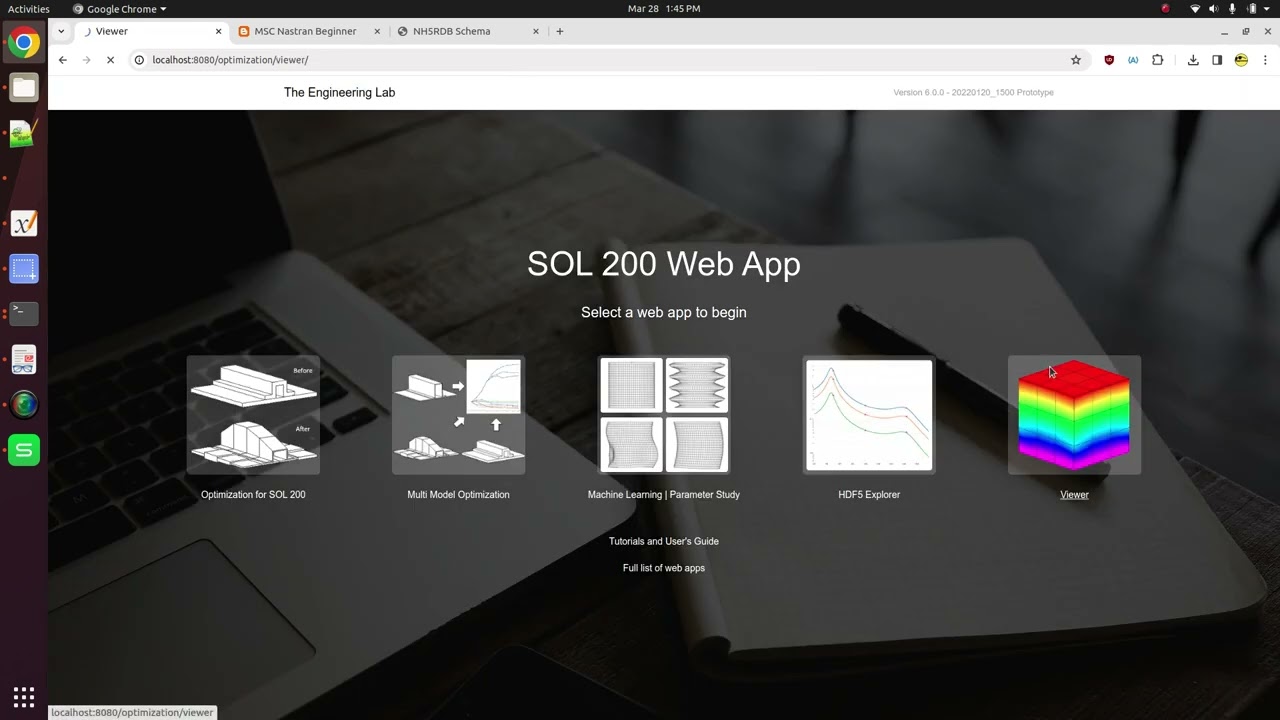
Task: Click the 'Viewer' text link
Action: [x=1074, y=495]
